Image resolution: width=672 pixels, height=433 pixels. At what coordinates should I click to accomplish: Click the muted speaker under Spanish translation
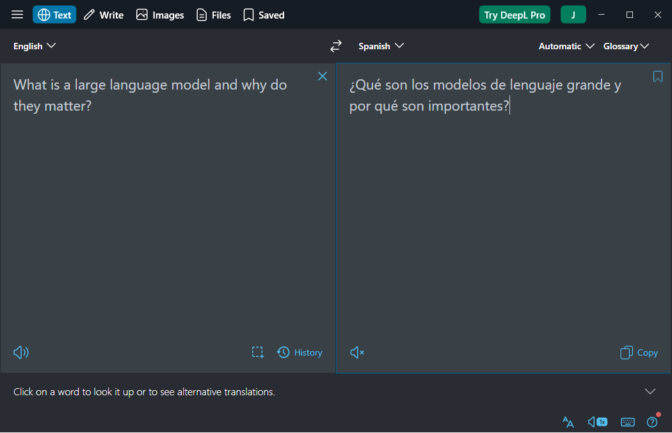357,352
